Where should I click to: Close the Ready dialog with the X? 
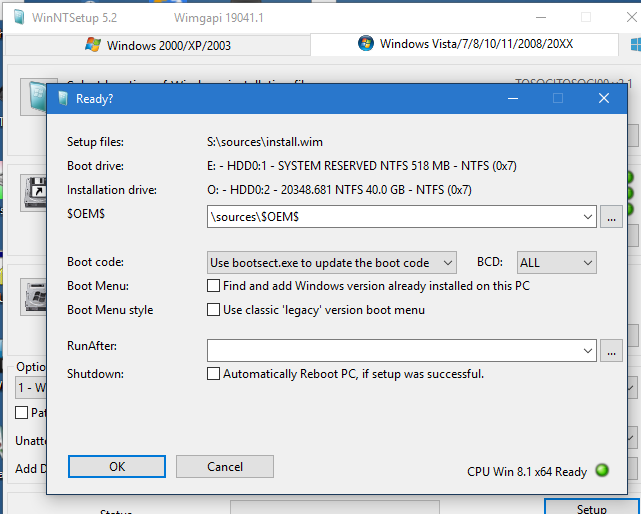point(603,98)
